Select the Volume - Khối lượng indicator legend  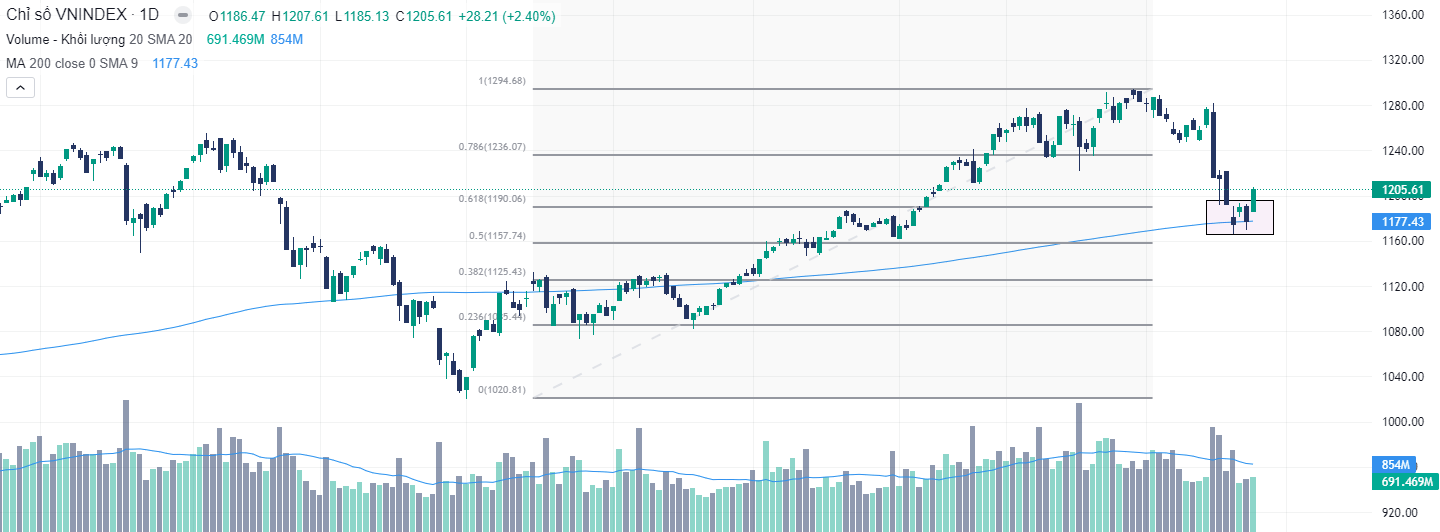(98, 39)
